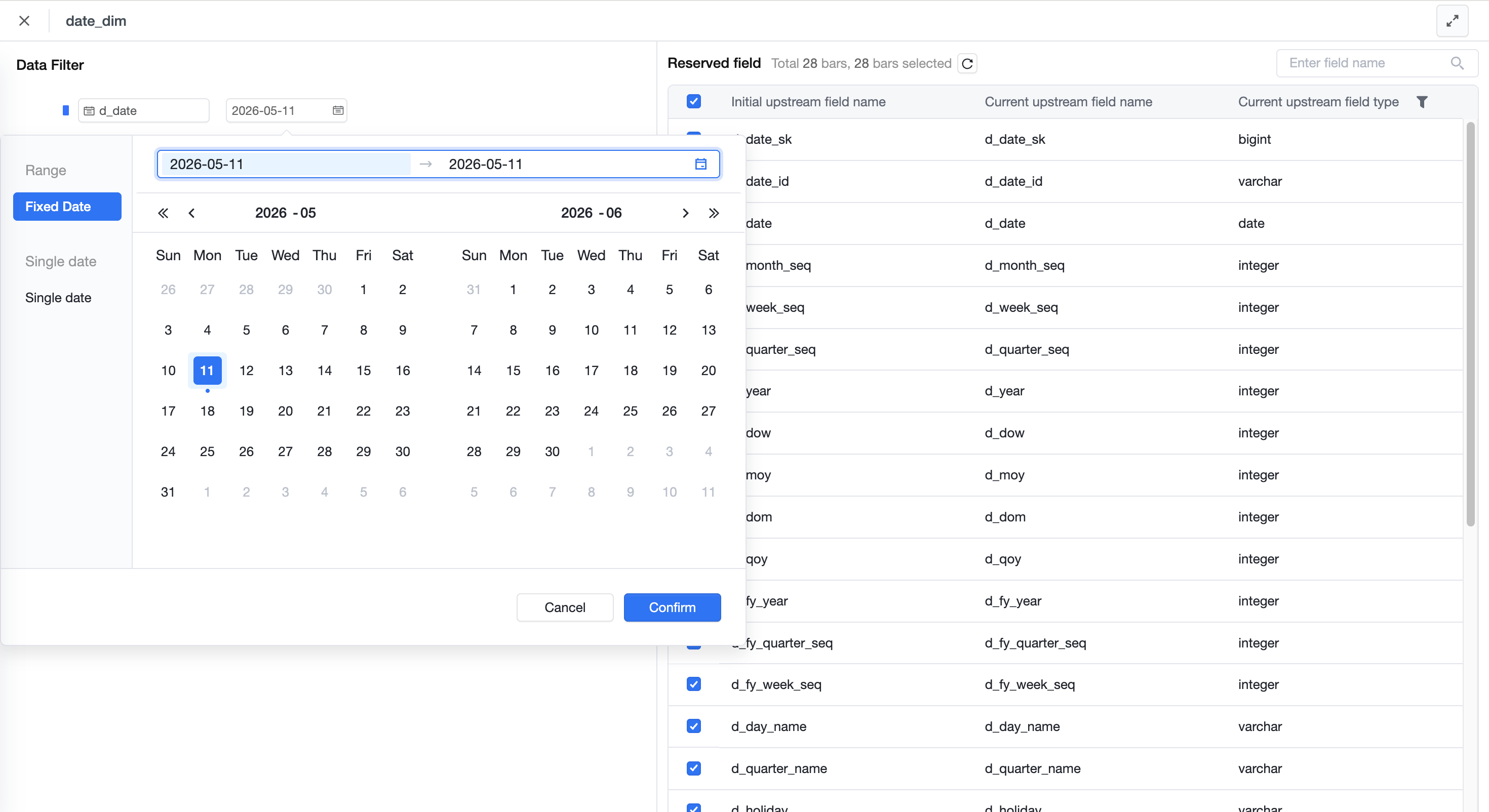Pick May 20 in the calendar
The image size is (1489, 812).
point(286,411)
